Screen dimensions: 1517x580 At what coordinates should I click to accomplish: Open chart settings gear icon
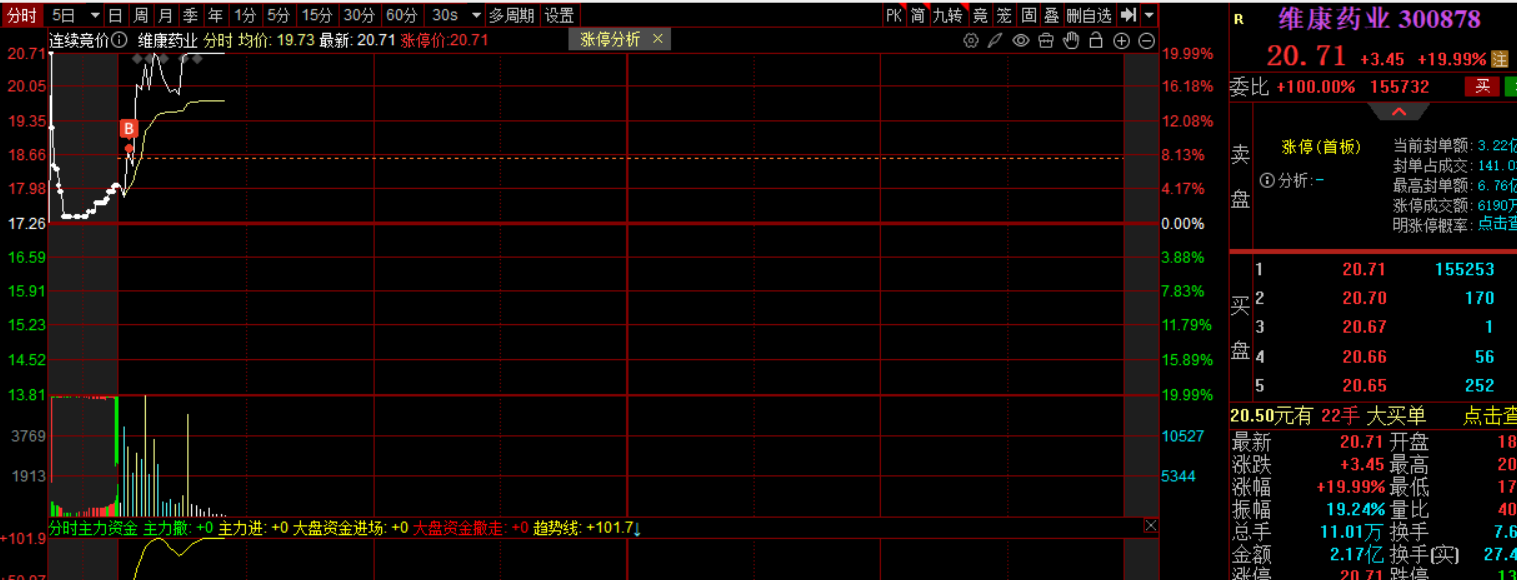click(x=970, y=40)
